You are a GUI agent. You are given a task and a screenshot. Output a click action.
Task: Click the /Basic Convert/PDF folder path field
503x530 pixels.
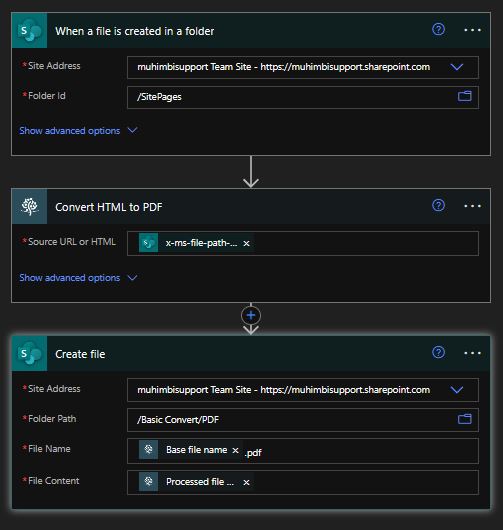(x=303, y=420)
